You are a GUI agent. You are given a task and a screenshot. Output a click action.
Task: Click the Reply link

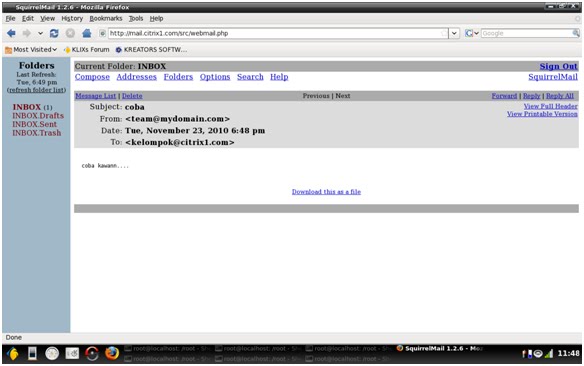coord(531,96)
